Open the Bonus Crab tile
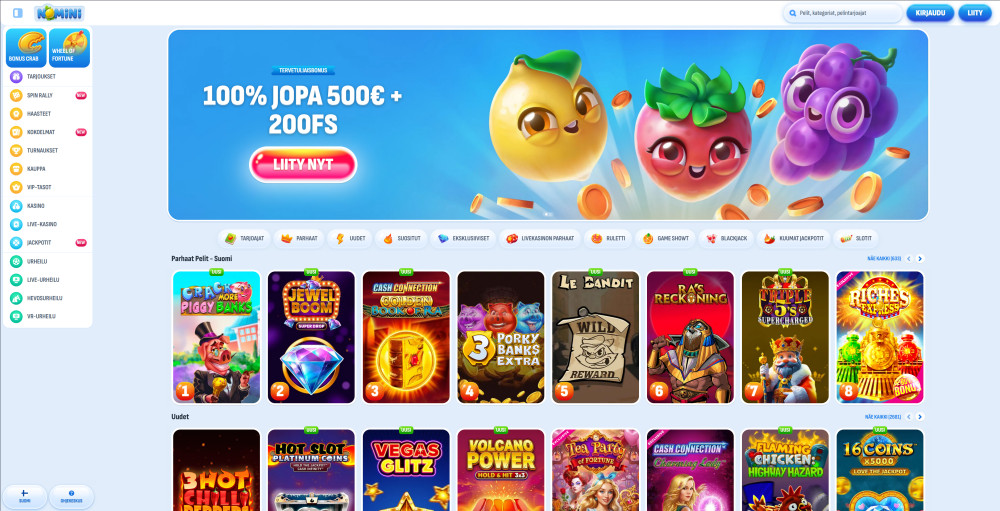1000x511 pixels. (x=26, y=48)
